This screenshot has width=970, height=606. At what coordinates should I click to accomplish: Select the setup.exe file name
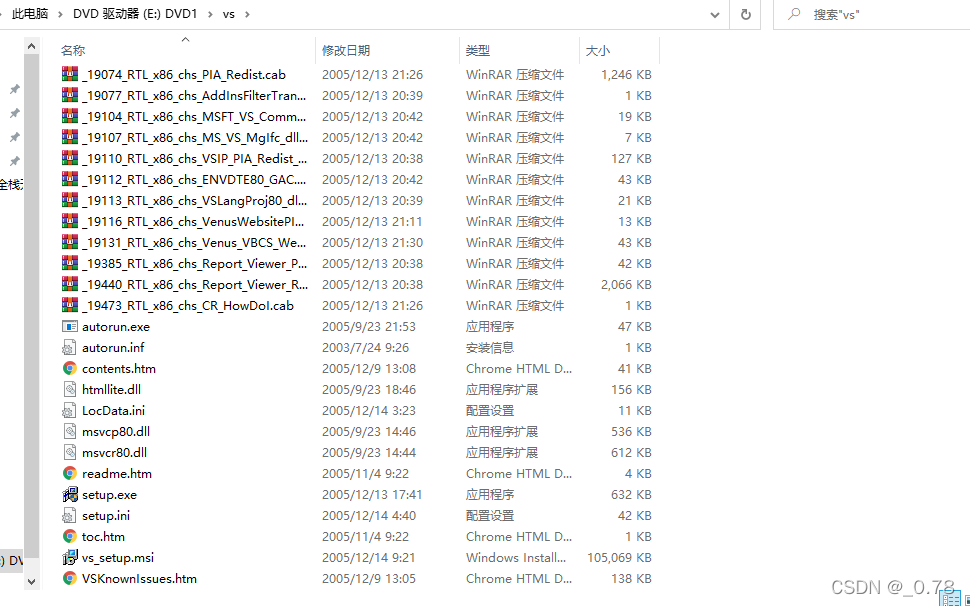tap(109, 495)
